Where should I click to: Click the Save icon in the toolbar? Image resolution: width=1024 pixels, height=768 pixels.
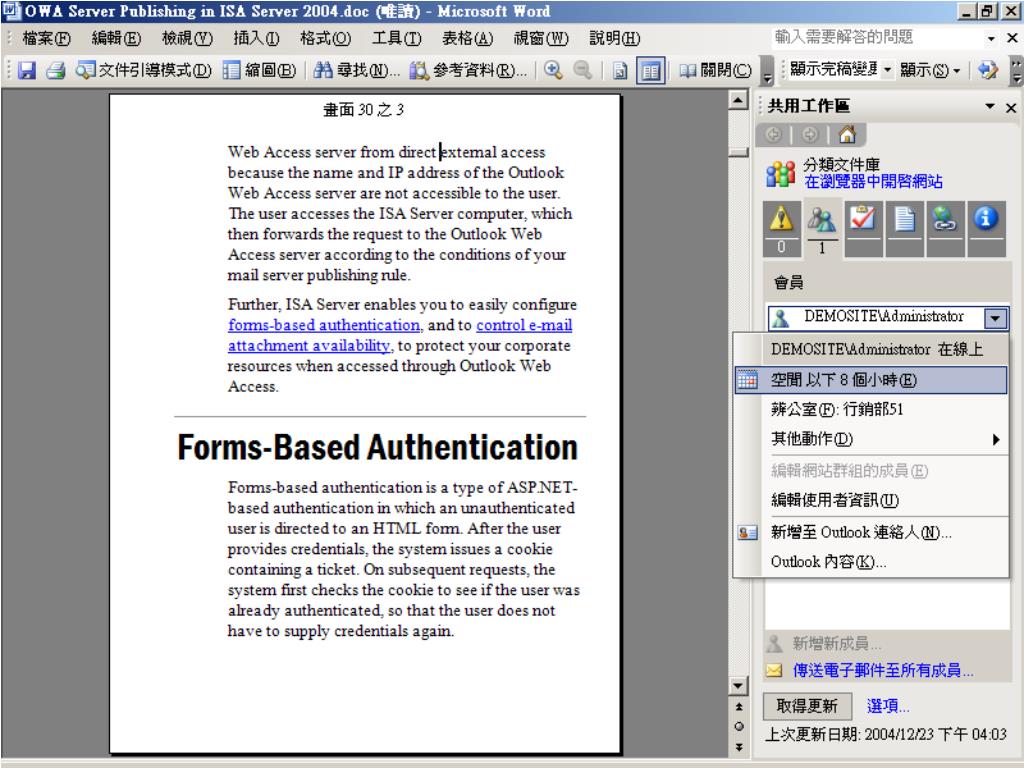(x=26, y=70)
